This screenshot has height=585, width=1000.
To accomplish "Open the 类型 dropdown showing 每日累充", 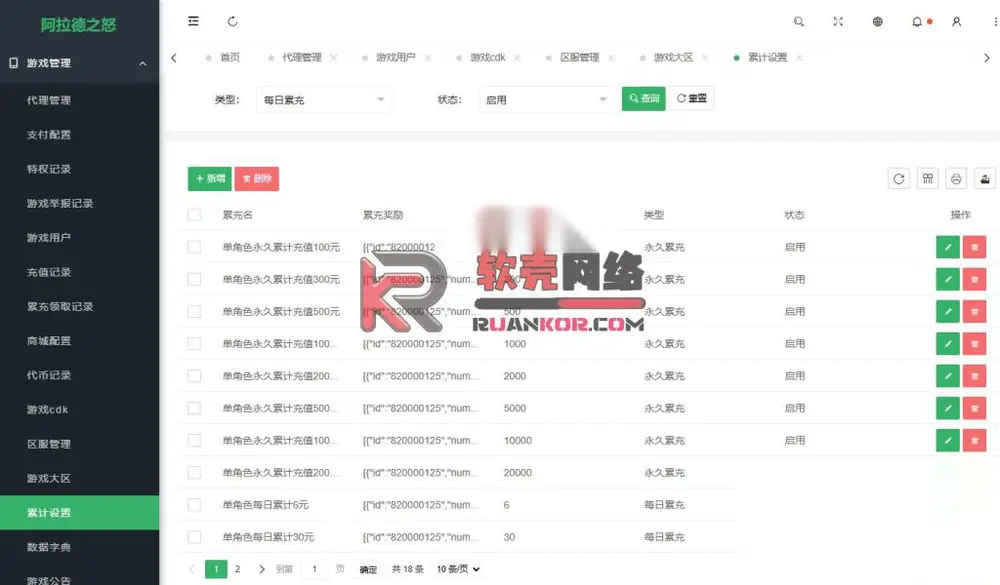I will pos(324,100).
